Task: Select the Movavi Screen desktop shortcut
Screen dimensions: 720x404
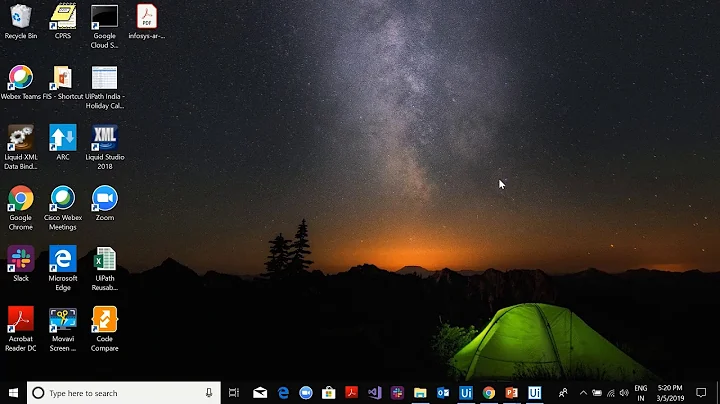Action: [63, 329]
